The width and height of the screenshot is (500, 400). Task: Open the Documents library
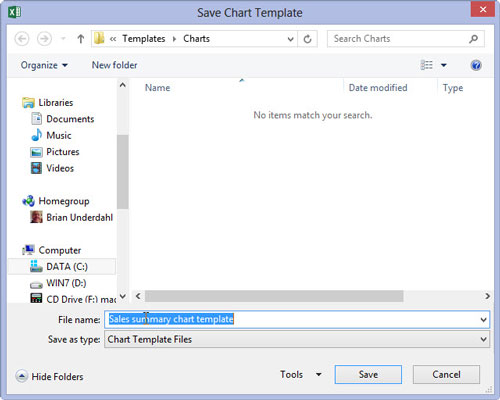coord(70,119)
